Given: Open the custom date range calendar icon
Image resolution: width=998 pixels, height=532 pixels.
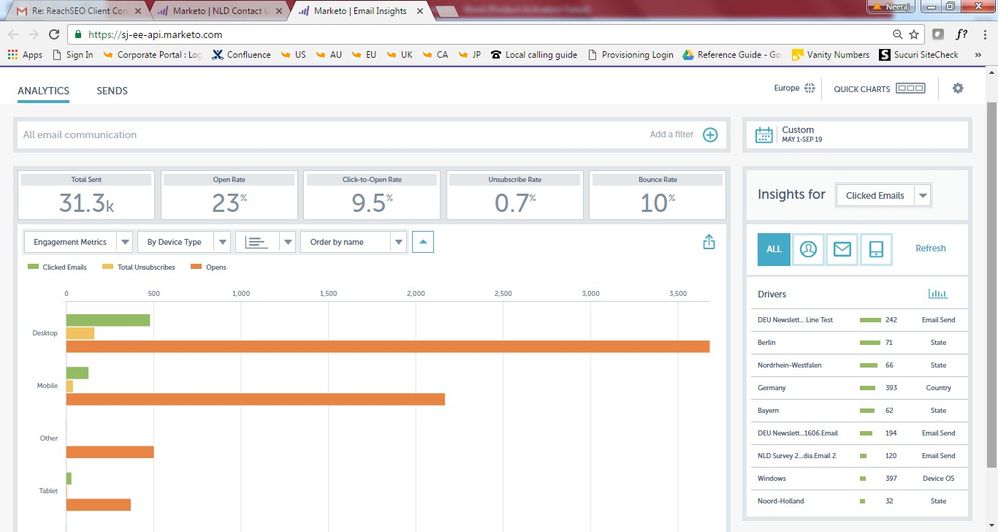Looking at the screenshot, I should [x=764, y=135].
